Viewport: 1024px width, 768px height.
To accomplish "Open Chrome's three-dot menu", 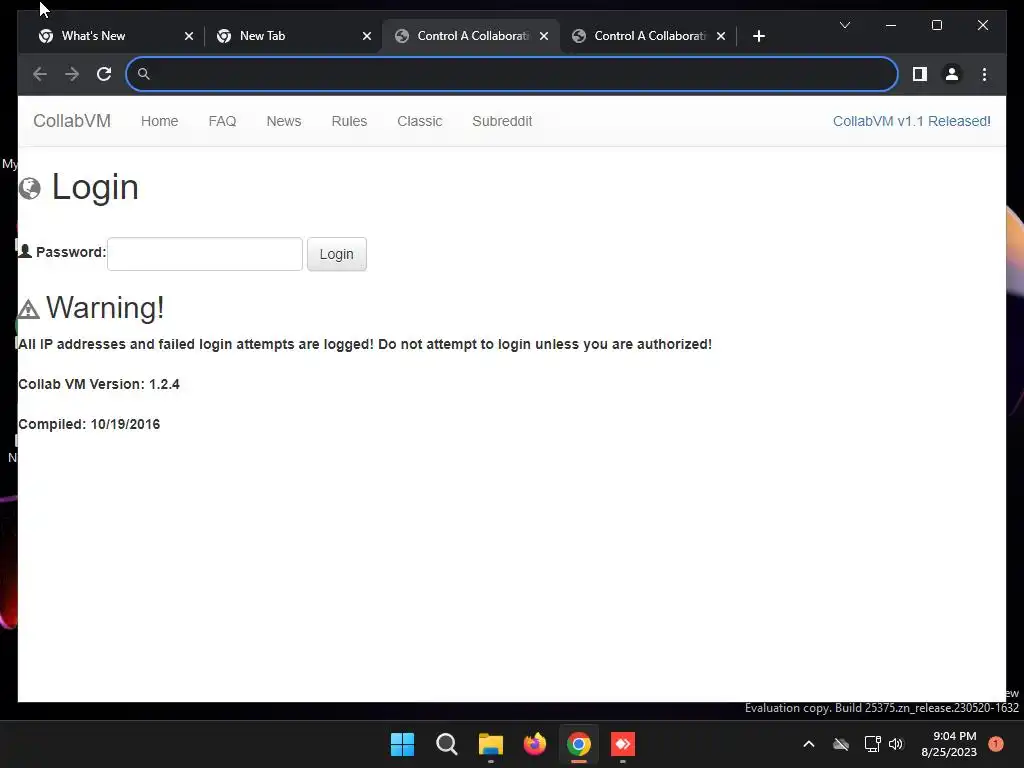I will pos(984,74).
